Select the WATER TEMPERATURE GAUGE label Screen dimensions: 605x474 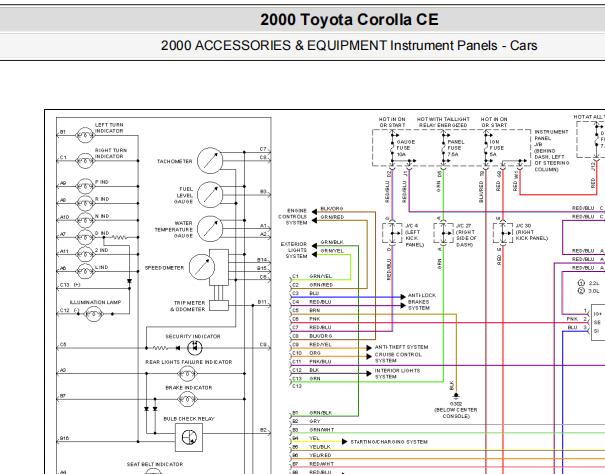tap(174, 229)
